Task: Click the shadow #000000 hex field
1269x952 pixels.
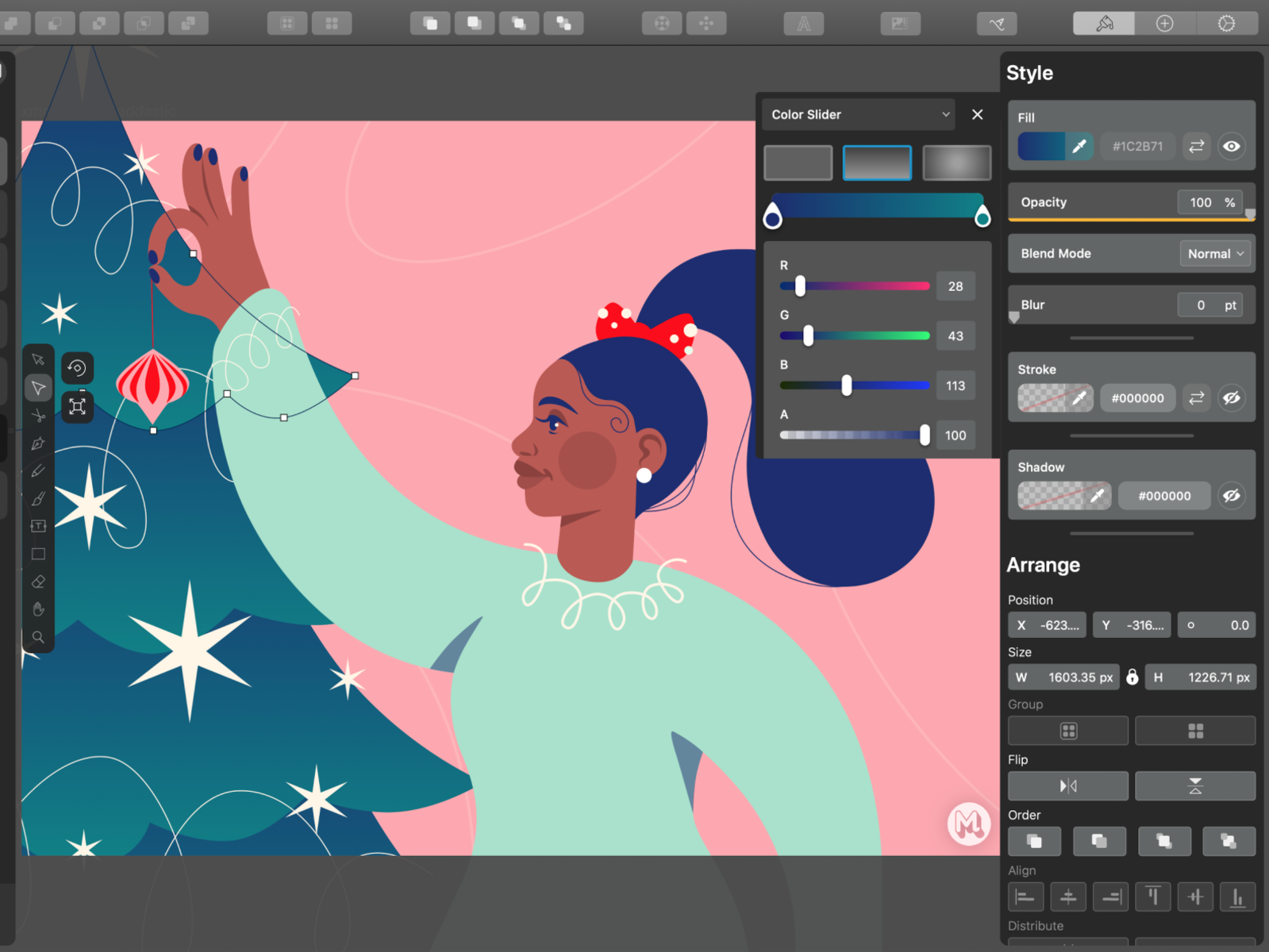Action: (x=1164, y=496)
